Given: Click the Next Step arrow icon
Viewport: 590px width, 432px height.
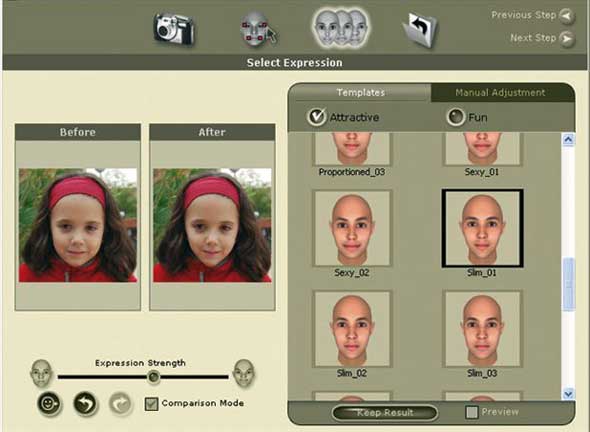Looking at the screenshot, I should coord(567,39).
